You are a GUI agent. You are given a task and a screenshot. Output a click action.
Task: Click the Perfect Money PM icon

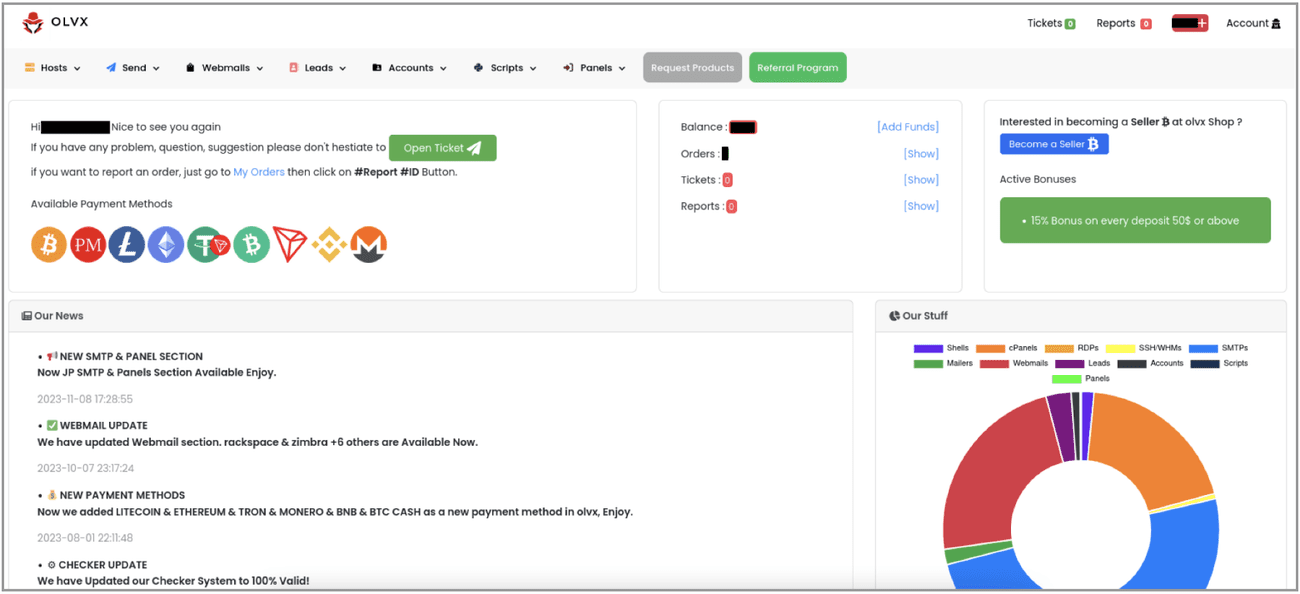[88, 245]
